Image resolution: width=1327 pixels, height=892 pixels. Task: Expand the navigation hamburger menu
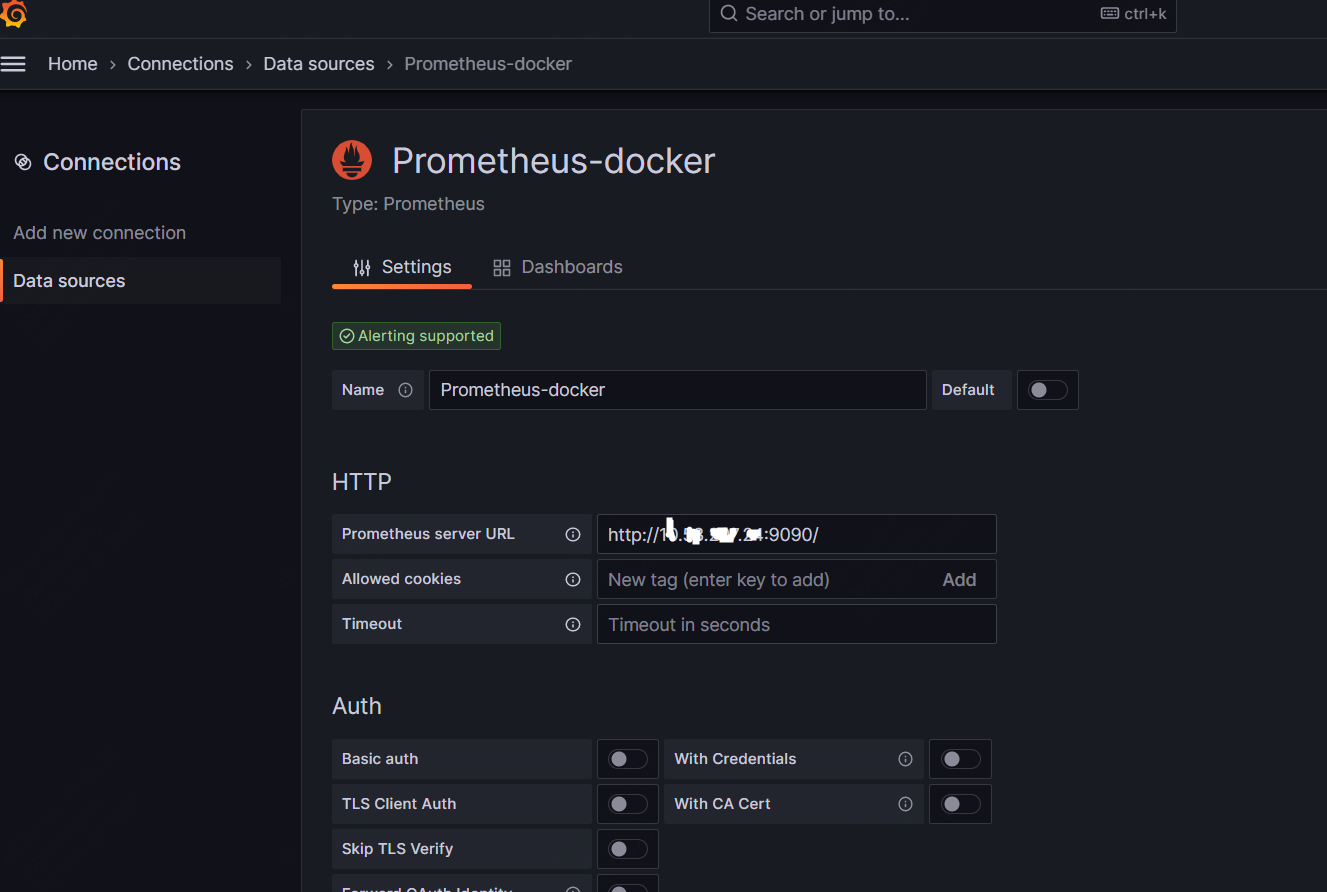(x=14, y=63)
